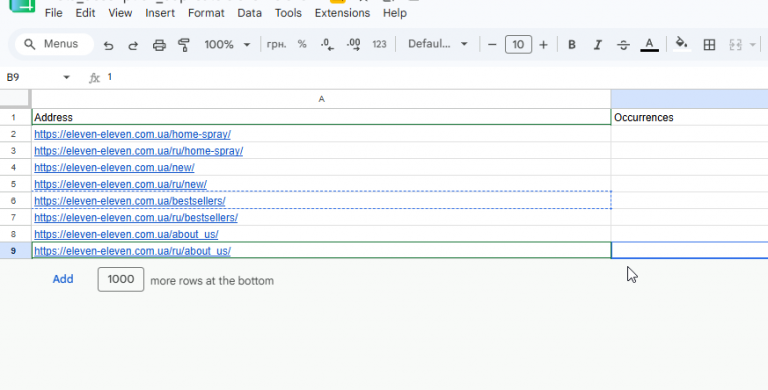Select the corner select-all box
768x390 pixels.
(x=15, y=99)
